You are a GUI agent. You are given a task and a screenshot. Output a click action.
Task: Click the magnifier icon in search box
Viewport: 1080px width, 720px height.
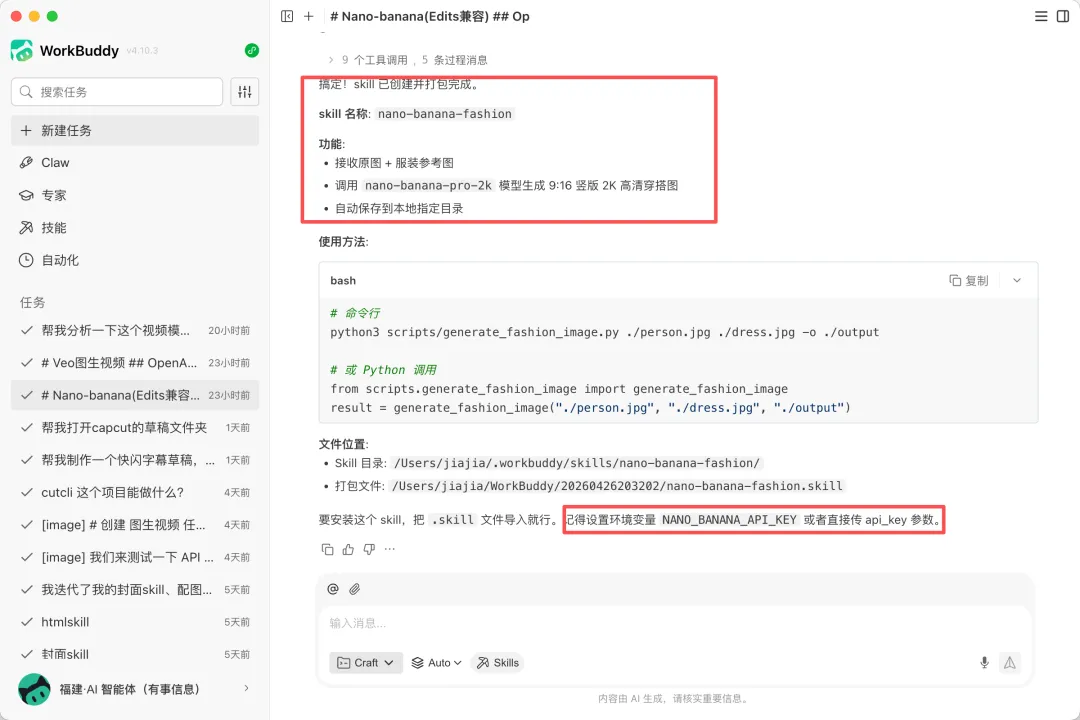tap(26, 92)
